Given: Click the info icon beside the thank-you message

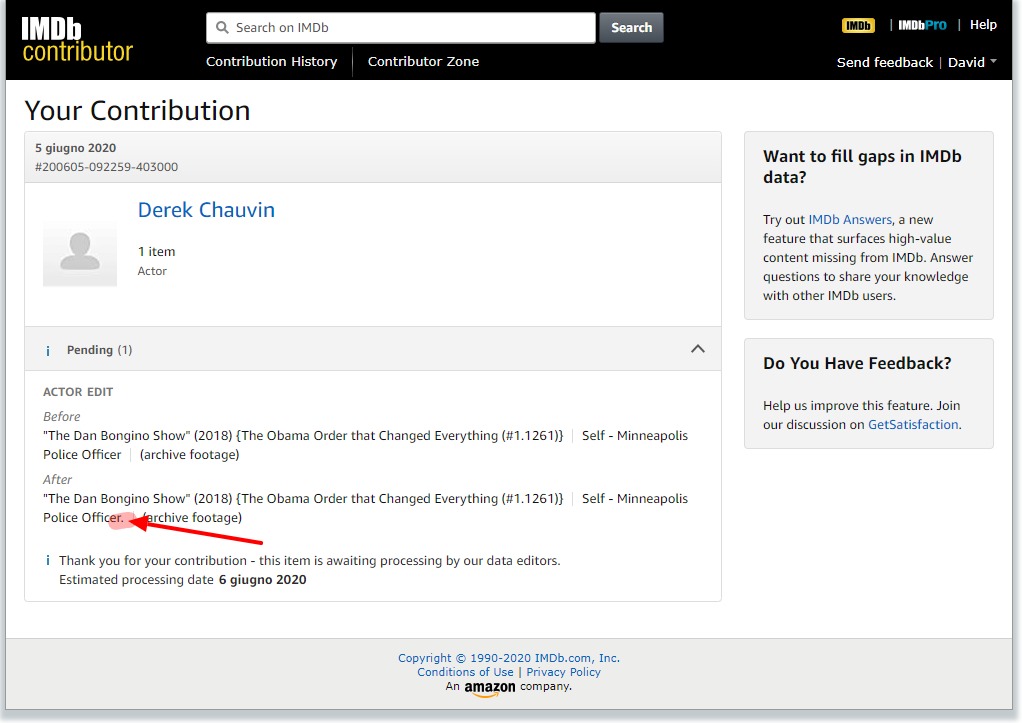Looking at the screenshot, I should (48, 561).
